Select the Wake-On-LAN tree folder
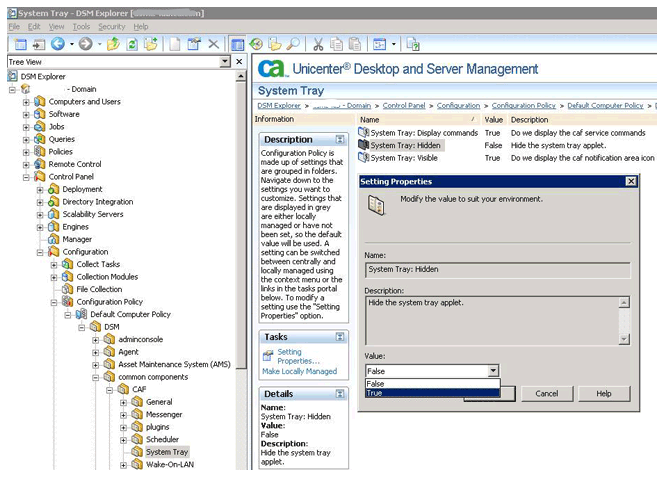The width and height of the screenshot is (660, 484). coord(169,465)
